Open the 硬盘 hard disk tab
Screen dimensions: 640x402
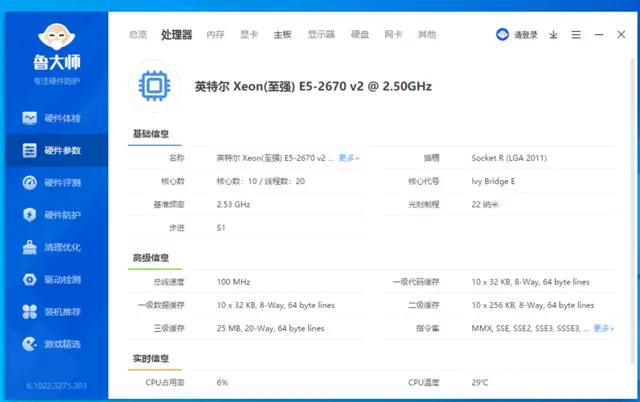click(360, 35)
